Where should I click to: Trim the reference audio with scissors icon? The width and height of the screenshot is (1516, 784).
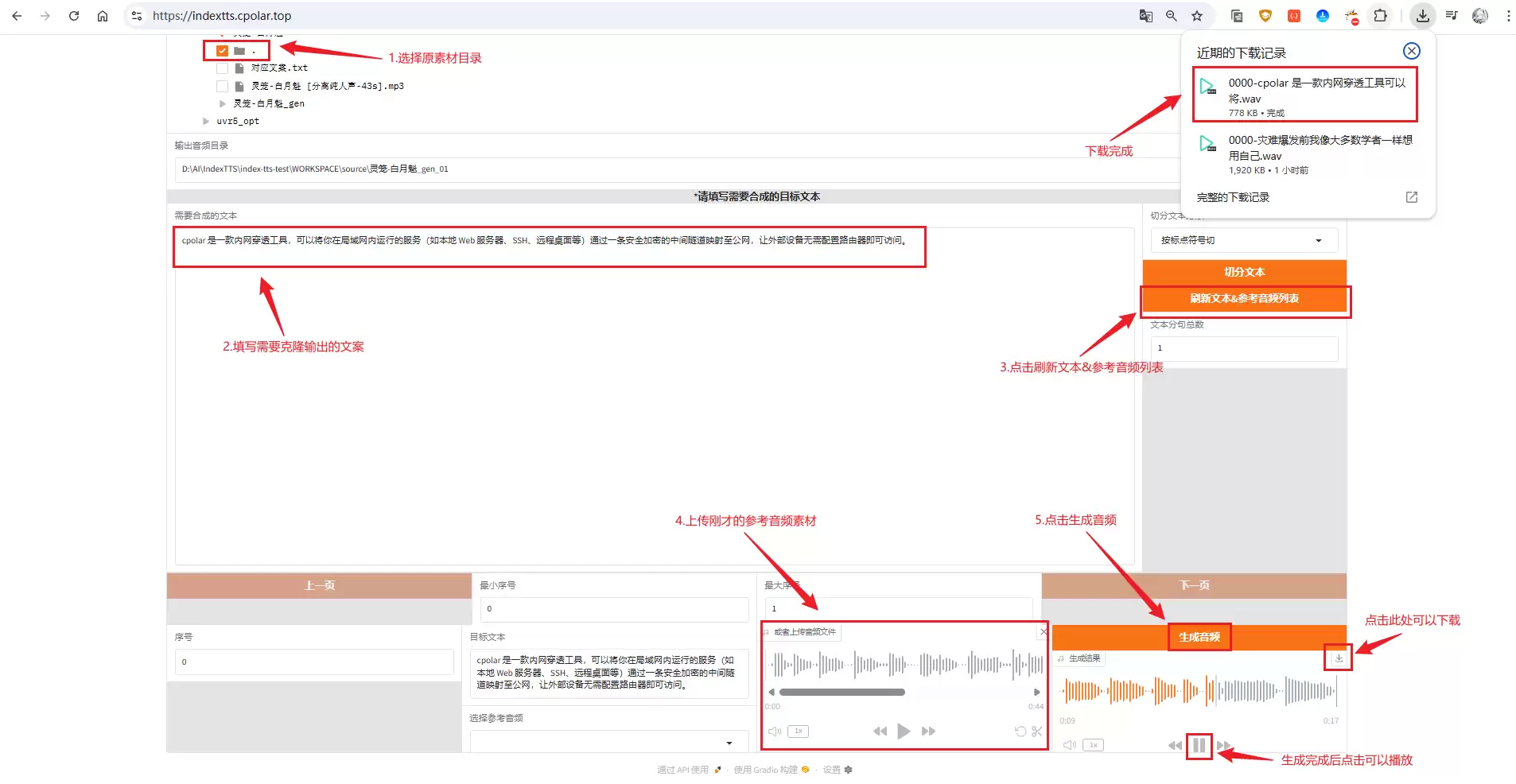[1037, 732]
